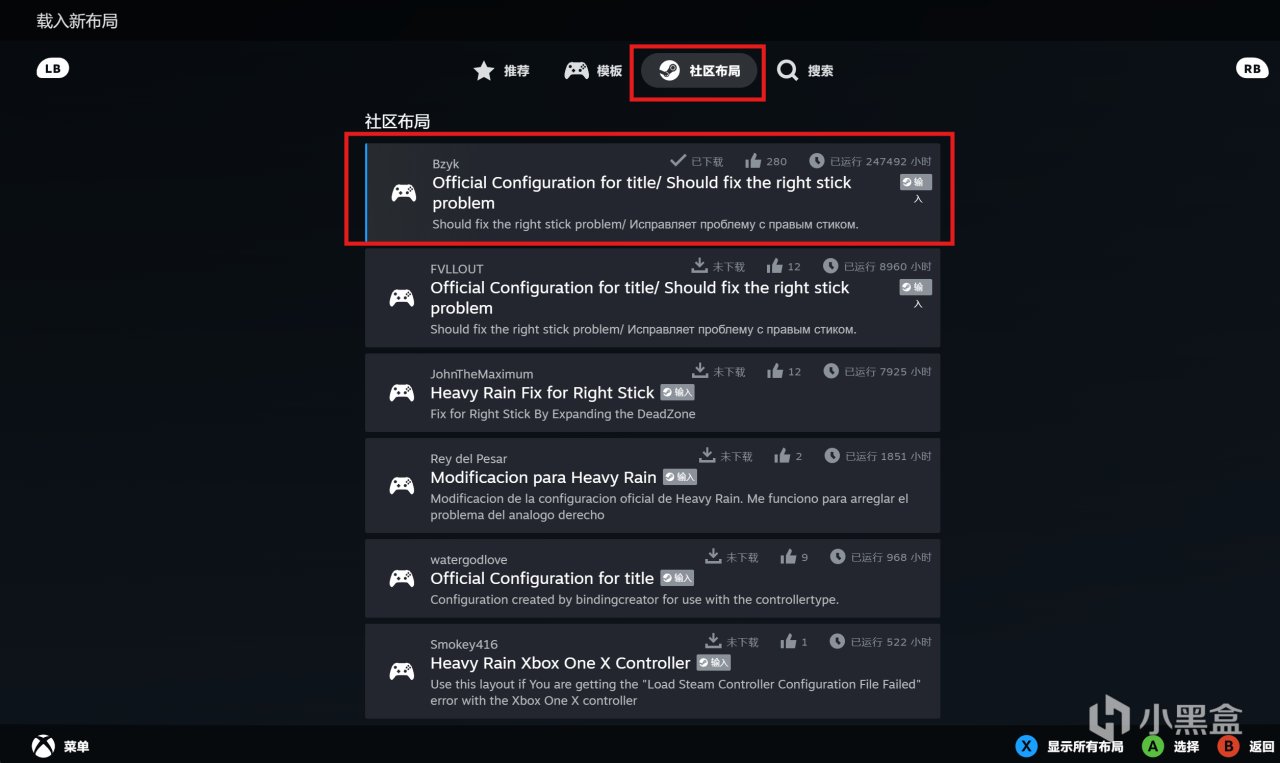Click the clock icon beside 968 小时
Viewport: 1280px width, 763px height.
click(838, 556)
